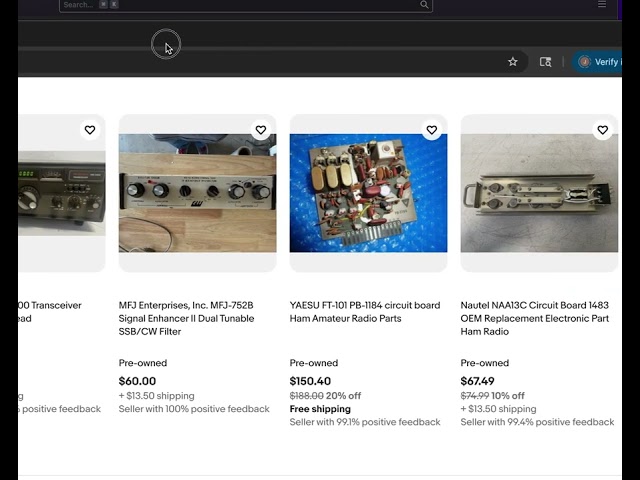
Task: Open the hamburger menu icon at top right
Action: pos(602,4)
